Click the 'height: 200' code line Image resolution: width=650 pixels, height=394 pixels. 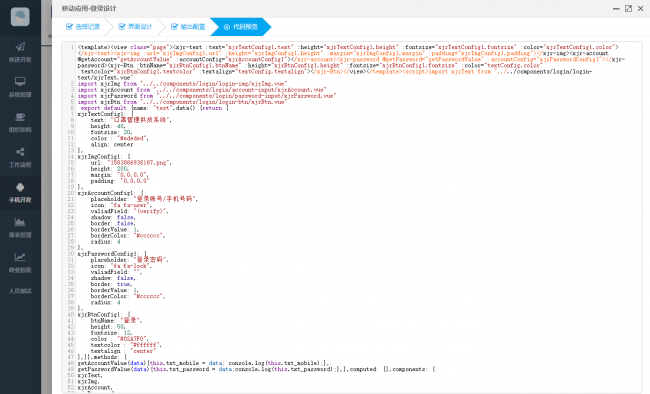[x=109, y=169]
